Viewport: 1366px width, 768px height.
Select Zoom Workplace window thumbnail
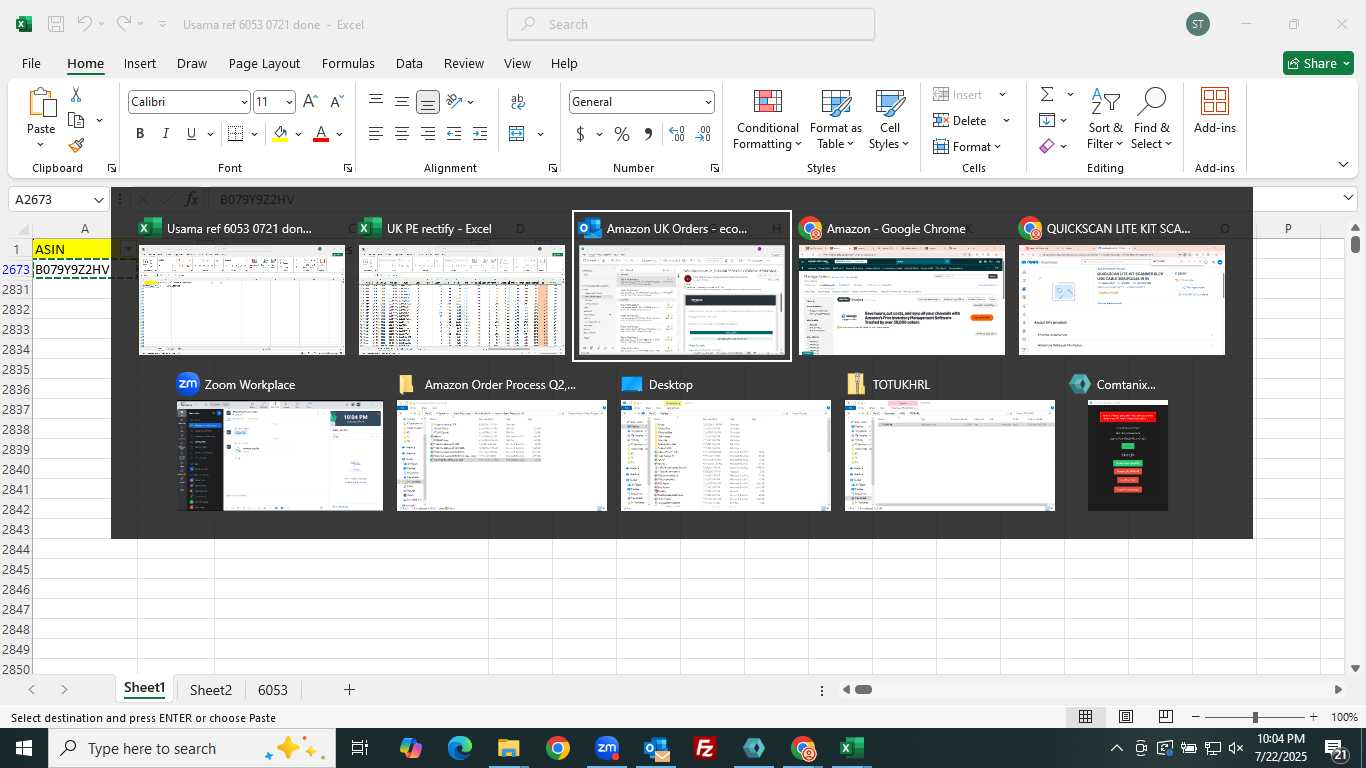click(280, 443)
